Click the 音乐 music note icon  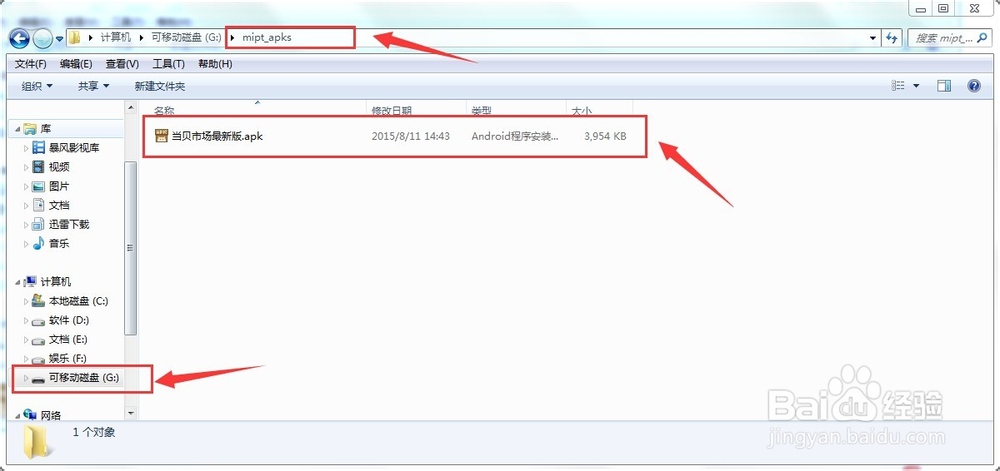pyautogui.click(x=38, y=243)
